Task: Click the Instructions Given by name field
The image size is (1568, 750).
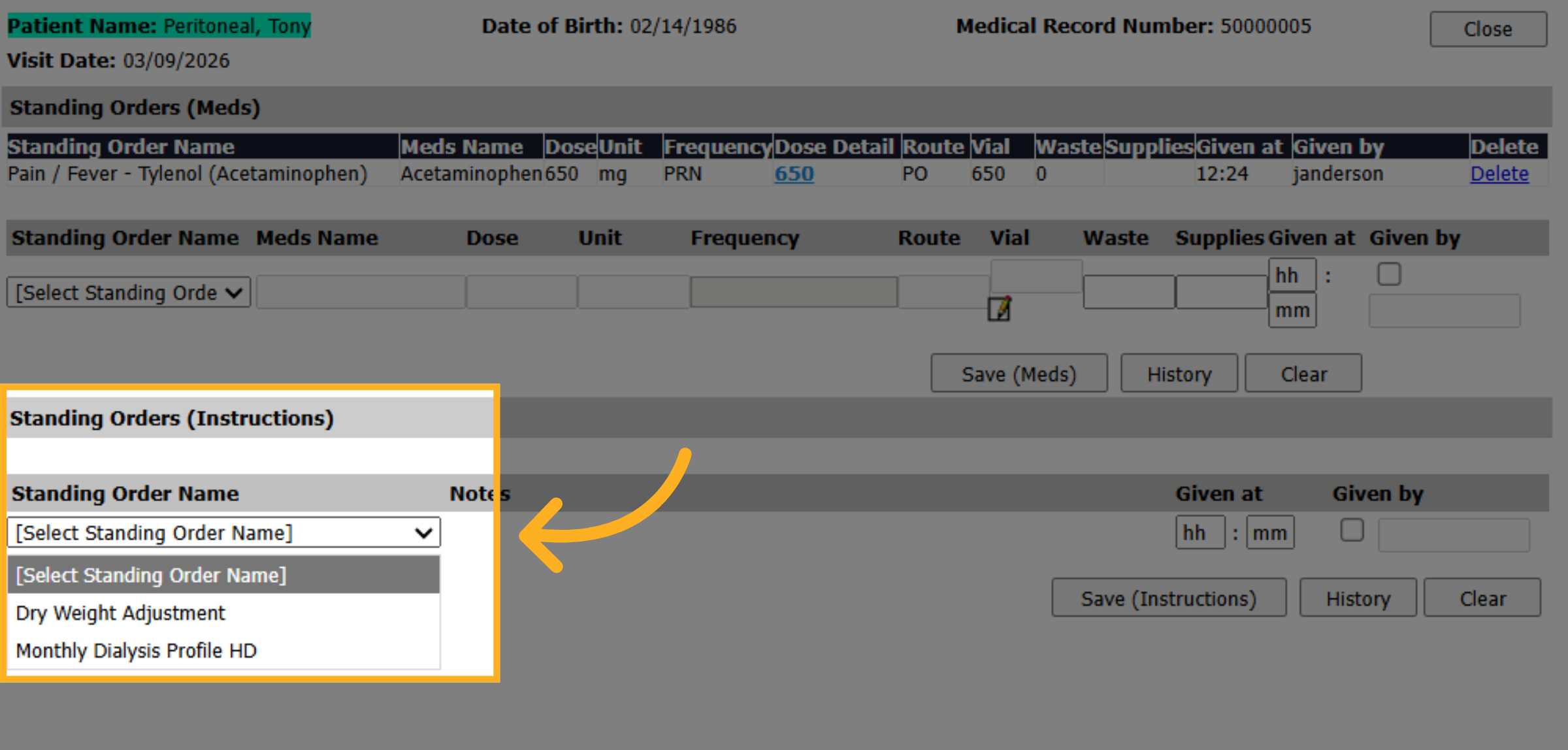Action: tap(1454, 535)
